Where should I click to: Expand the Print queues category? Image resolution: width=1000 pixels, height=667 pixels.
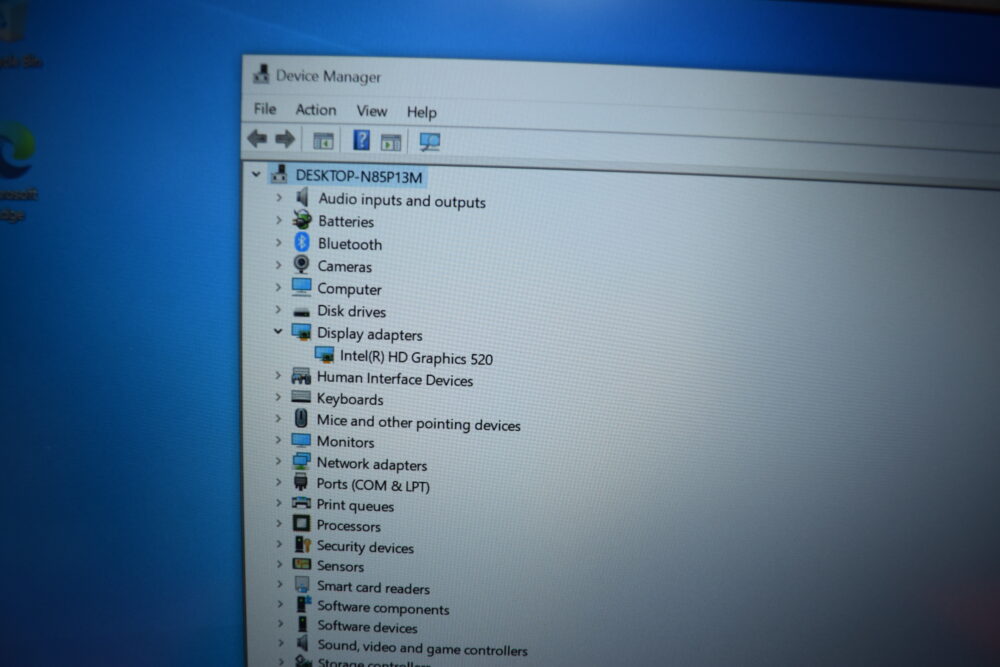tap(279, 502)
